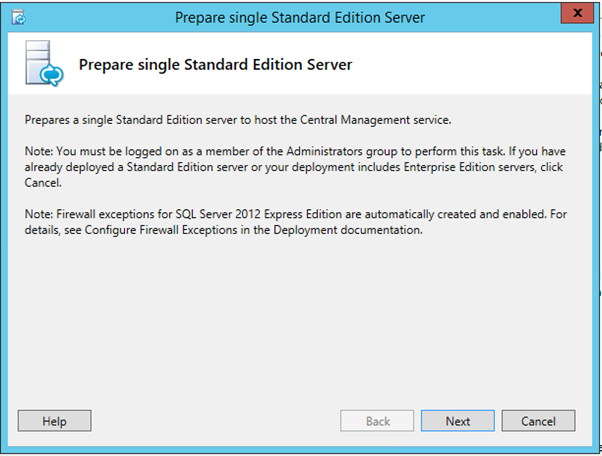
Task: Click the server refresh icon in the header
Action: (44, 63)
